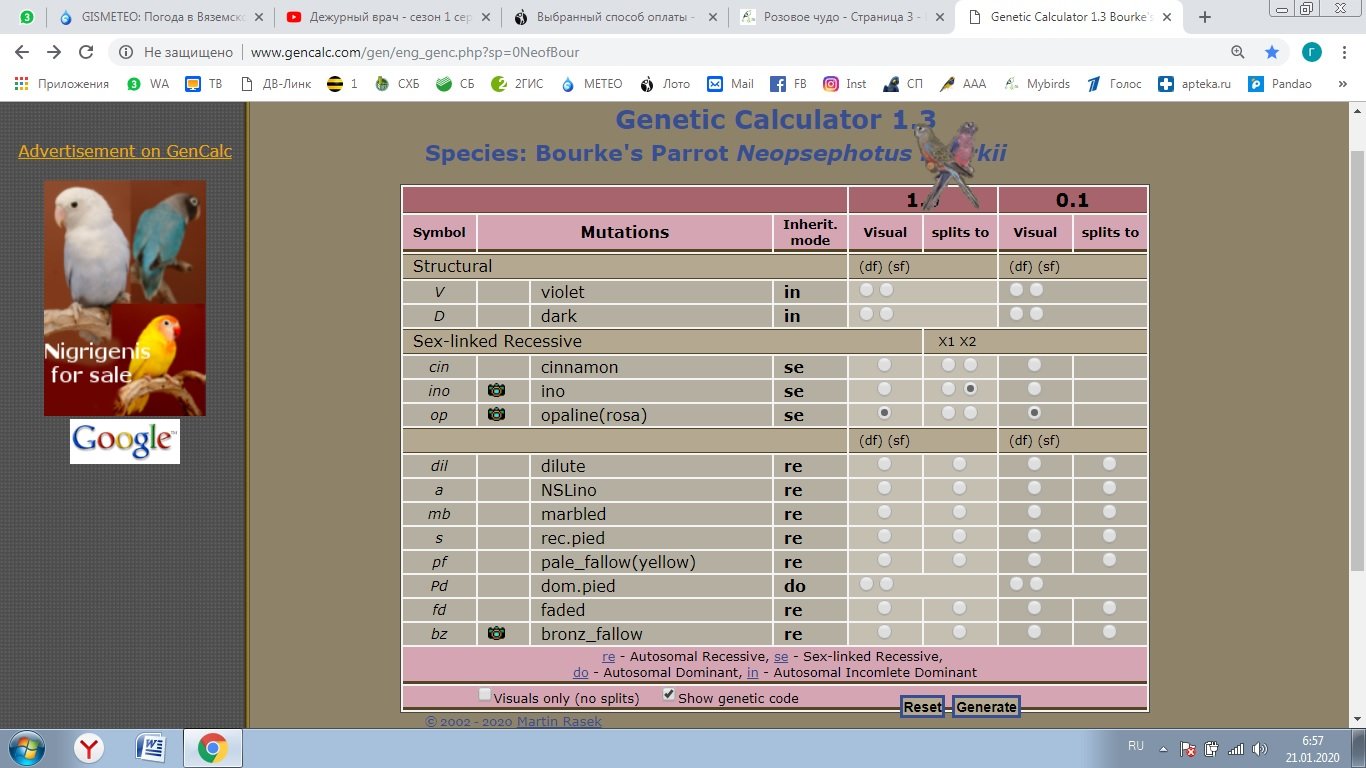Open Advertisement on GenCalc link
Screen dimensions: 1366x768
[x=125, y=151]
